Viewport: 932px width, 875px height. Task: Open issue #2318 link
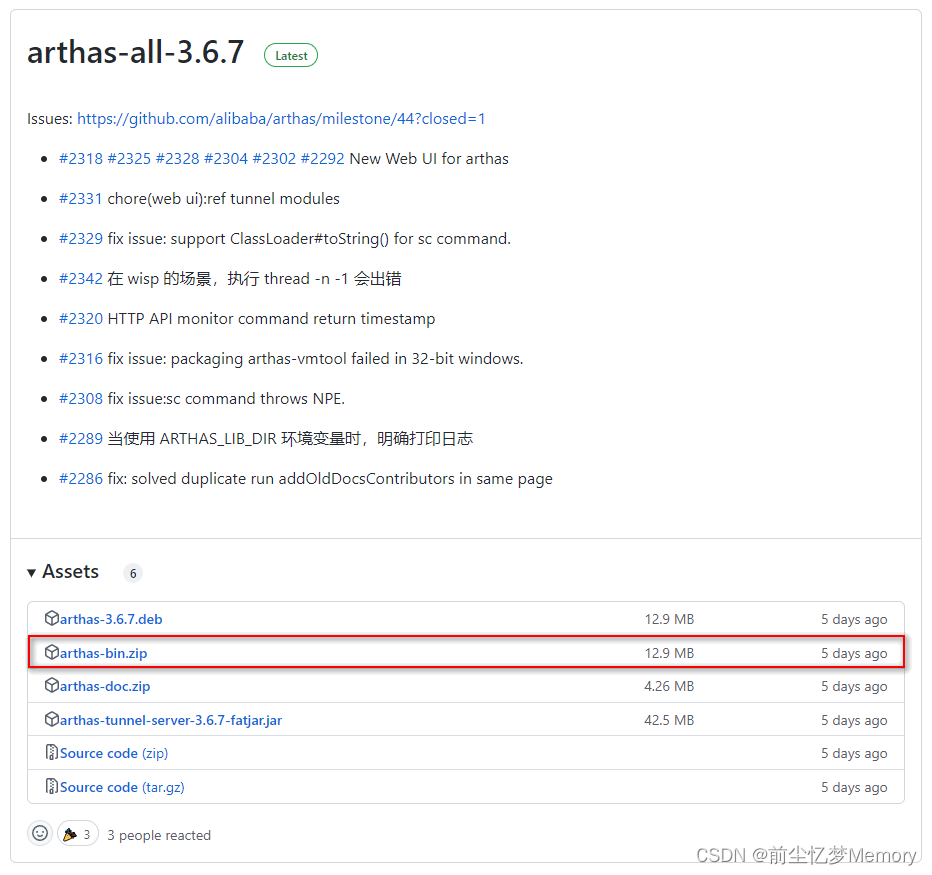(81, 159)
